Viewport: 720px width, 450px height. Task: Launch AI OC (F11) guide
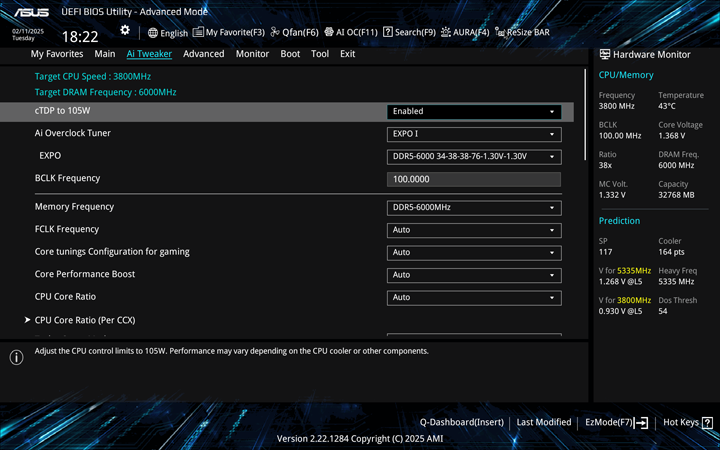point(350,32)
